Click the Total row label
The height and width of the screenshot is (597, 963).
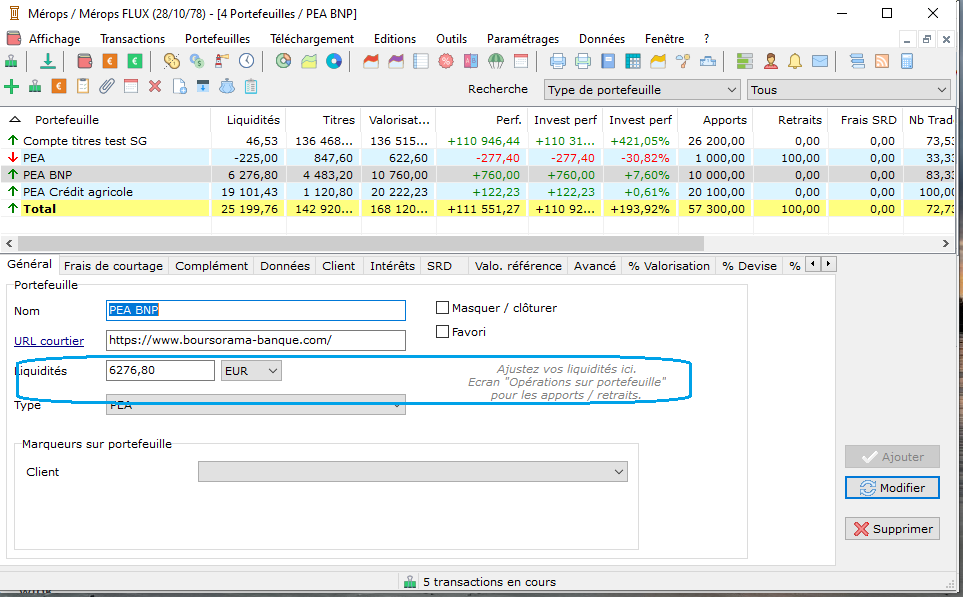(x=39, y=209)
